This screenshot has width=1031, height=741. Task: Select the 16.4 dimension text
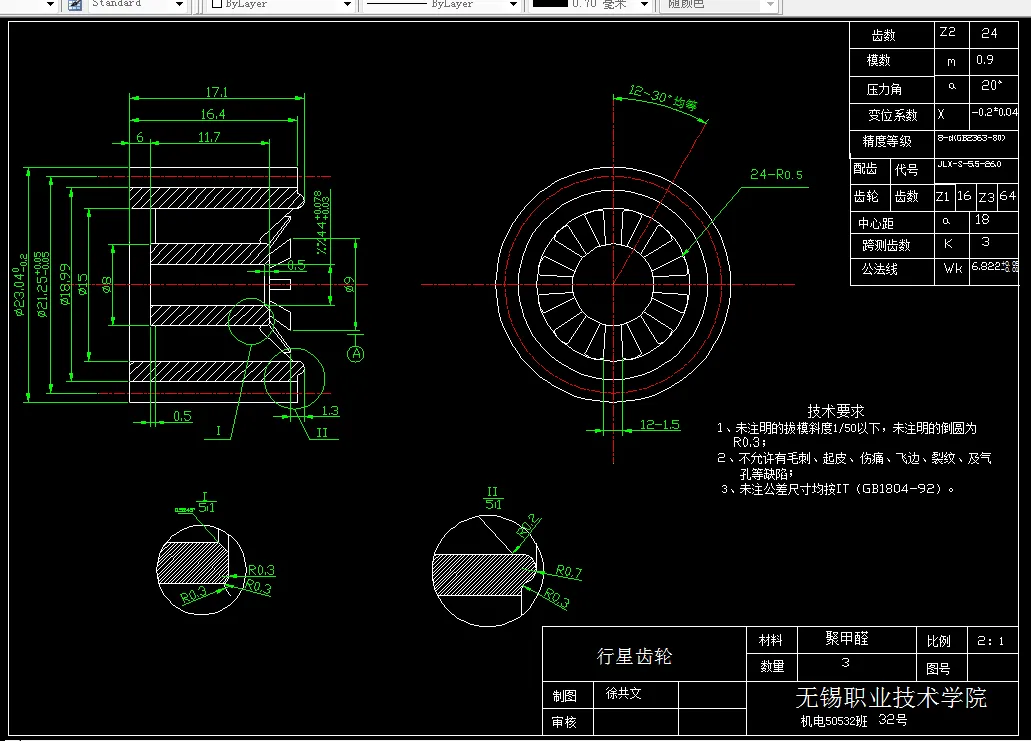pyautogui.click(x=213, y=114)
